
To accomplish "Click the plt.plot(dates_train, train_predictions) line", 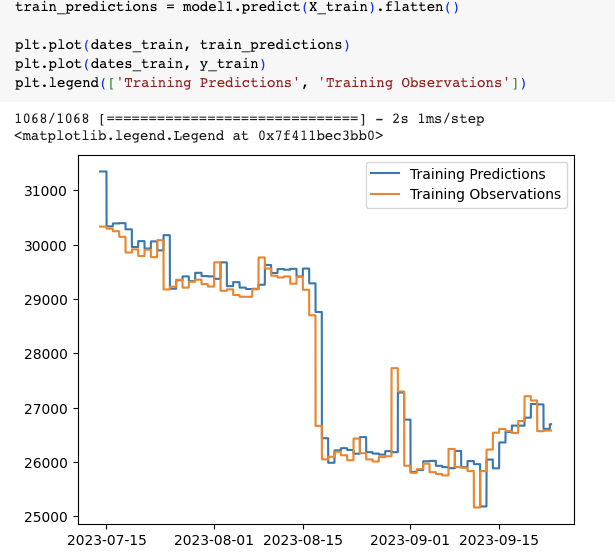I will (182, 45).
